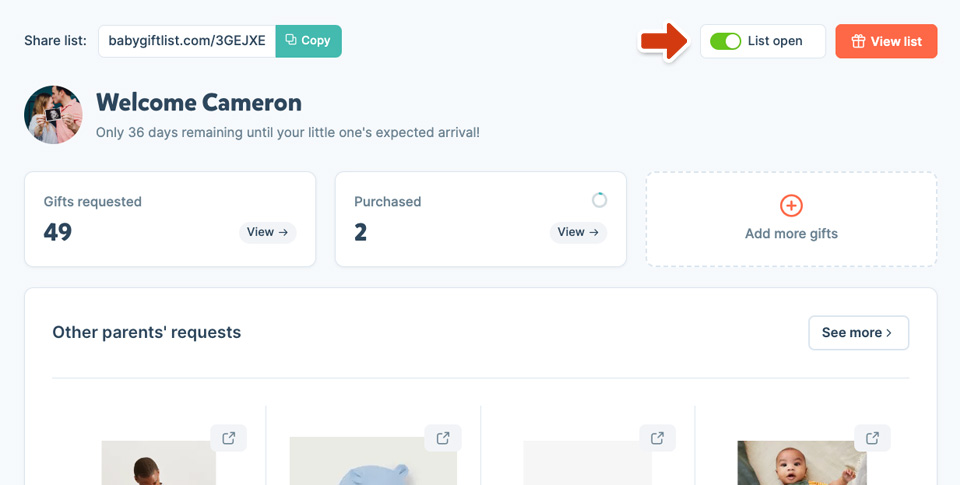The width and height of the screenshot is (960, 485).
Task: Expand See more of other parents' requests
Action: pyautogui.click(x=858, y=333)
